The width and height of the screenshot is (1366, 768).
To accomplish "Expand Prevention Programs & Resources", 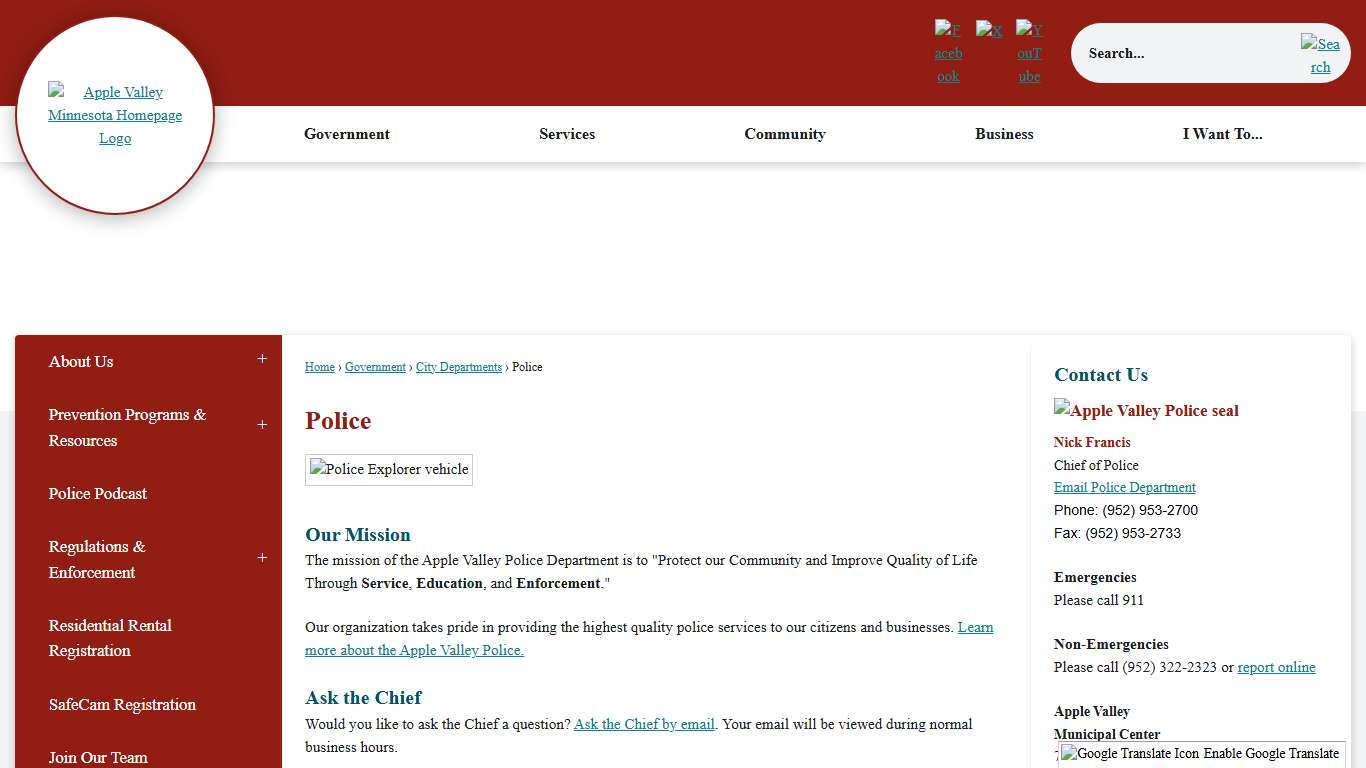I will (x=262, y=424).
